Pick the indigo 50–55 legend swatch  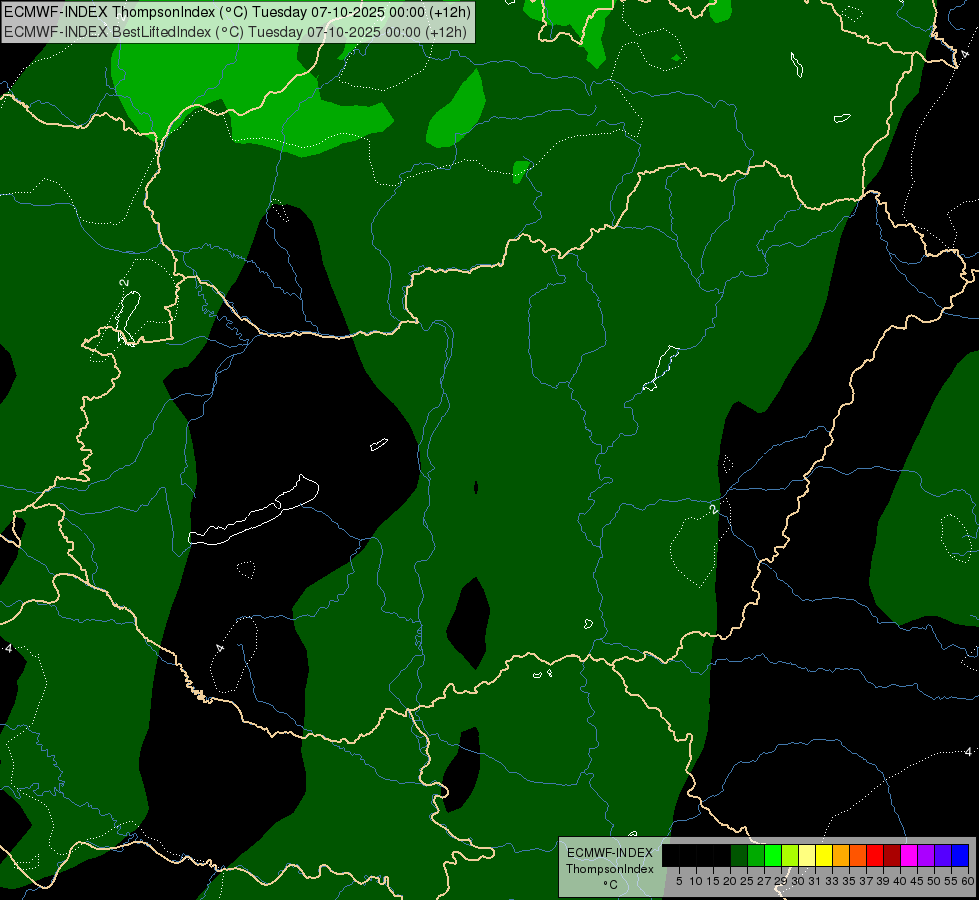[943, 855]
